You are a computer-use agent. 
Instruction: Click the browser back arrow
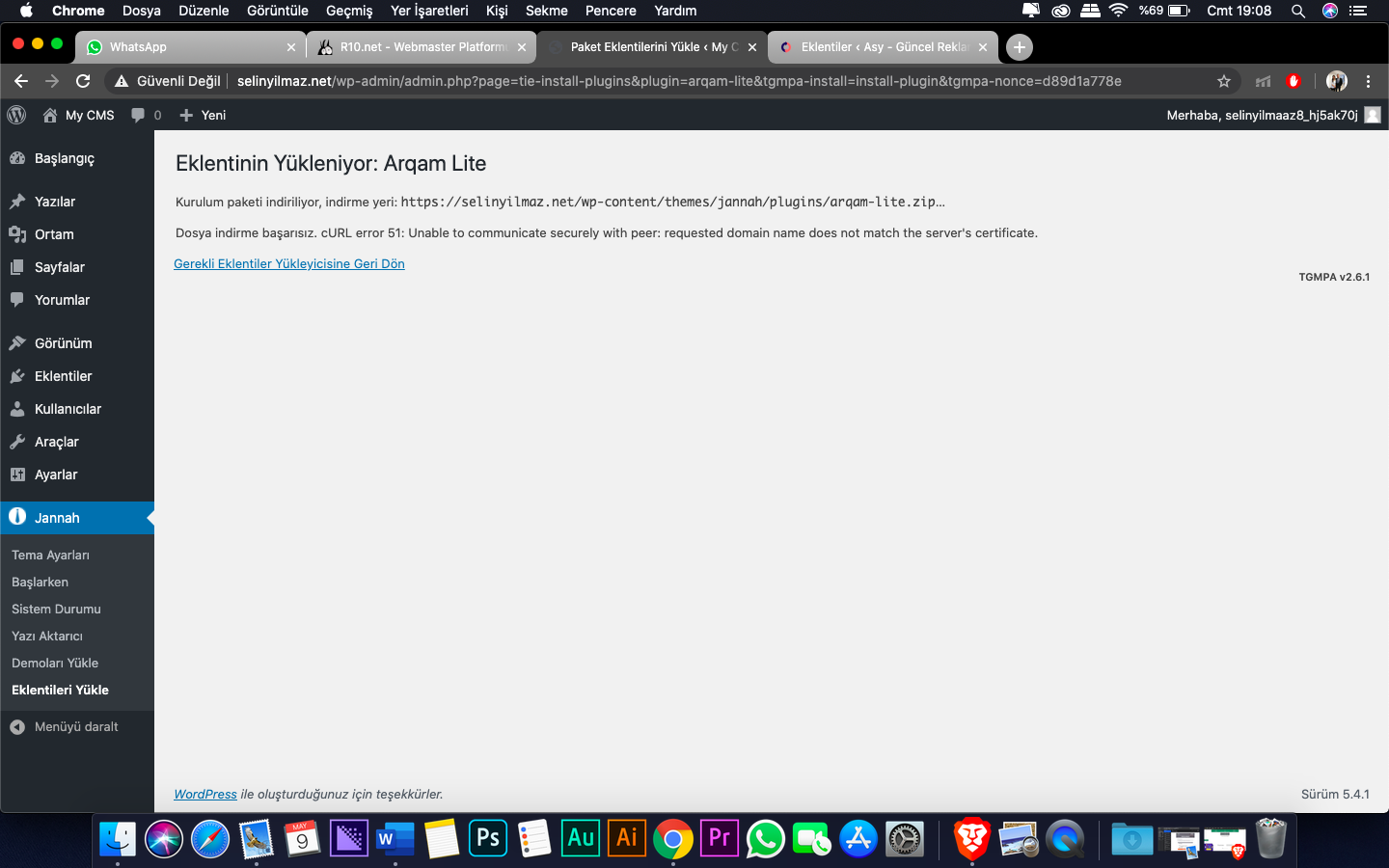coord(21,81)
